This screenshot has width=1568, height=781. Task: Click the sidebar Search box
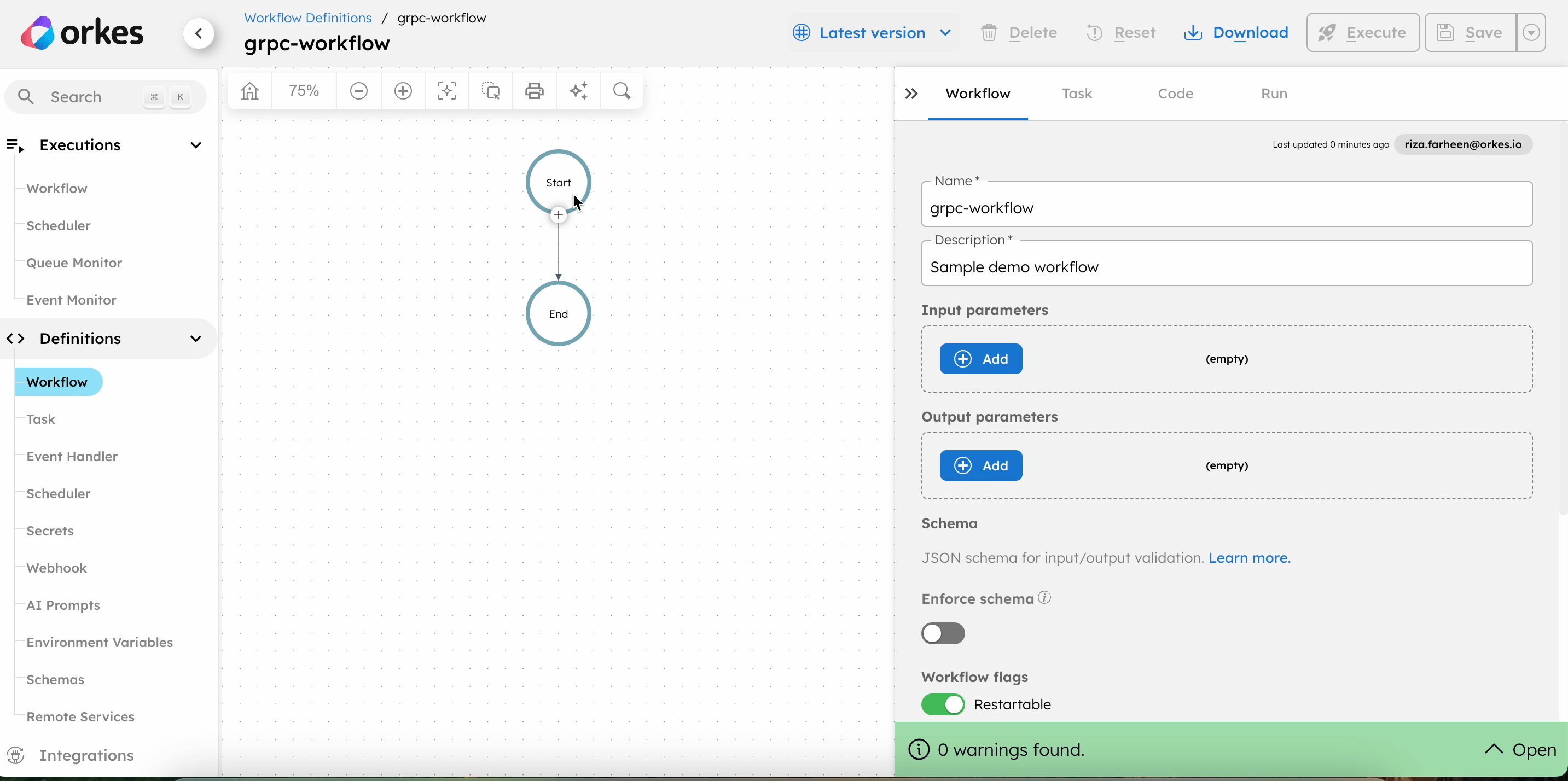[x=105, y=97]
